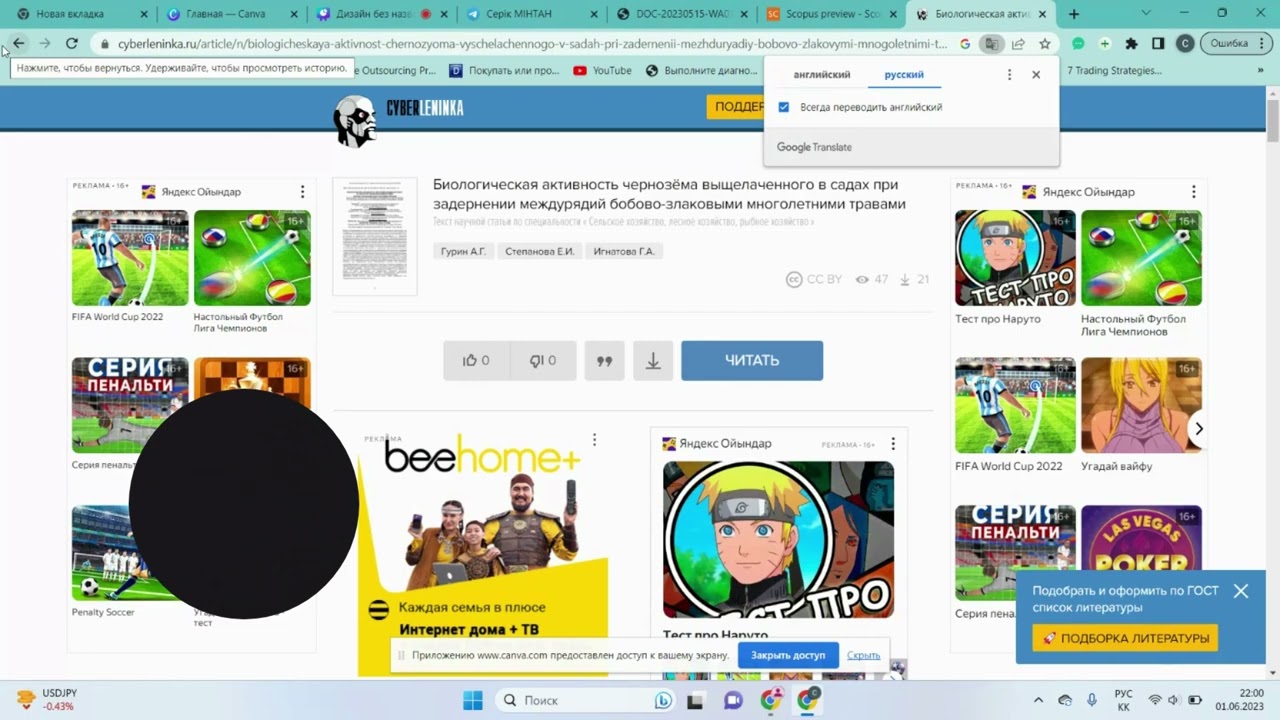Click the address bar URL field
This screenshot has width=1280, height=720.
click(x=531, y=44)
